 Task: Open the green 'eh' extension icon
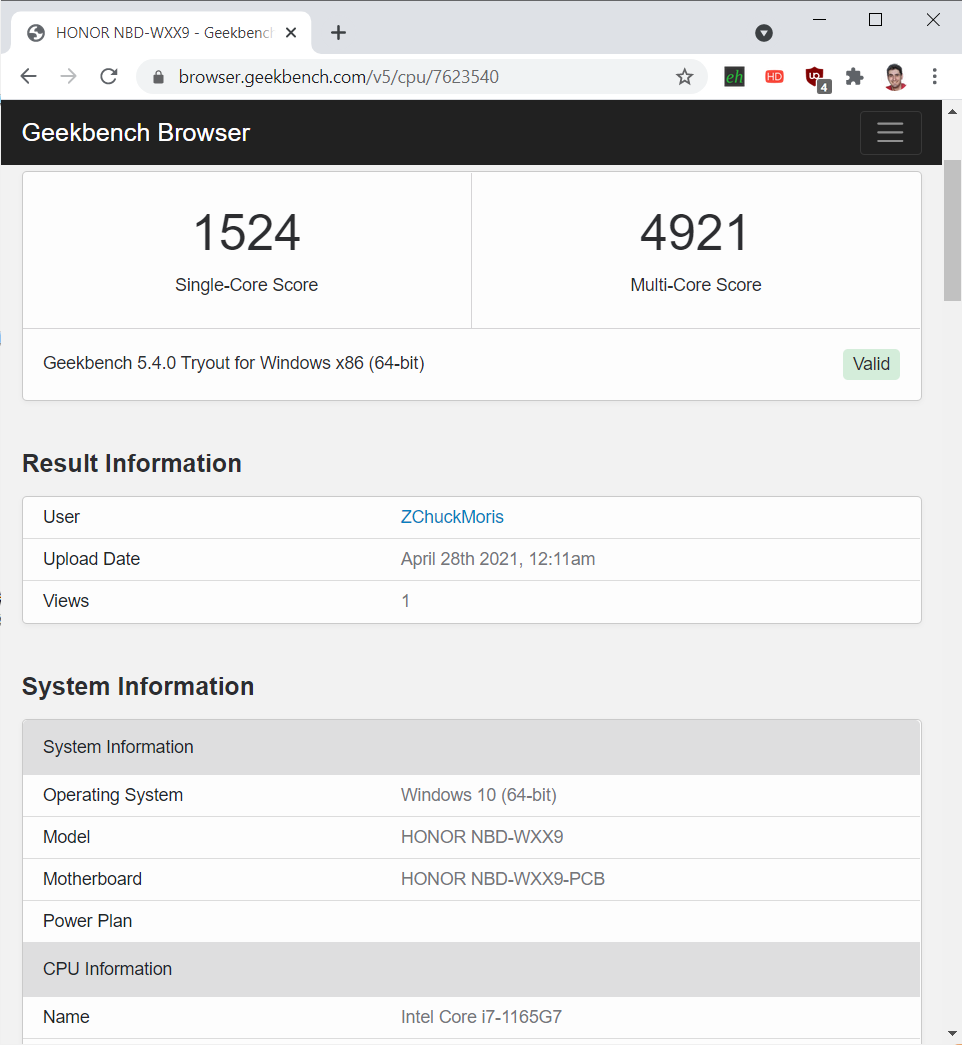(734, 77)
